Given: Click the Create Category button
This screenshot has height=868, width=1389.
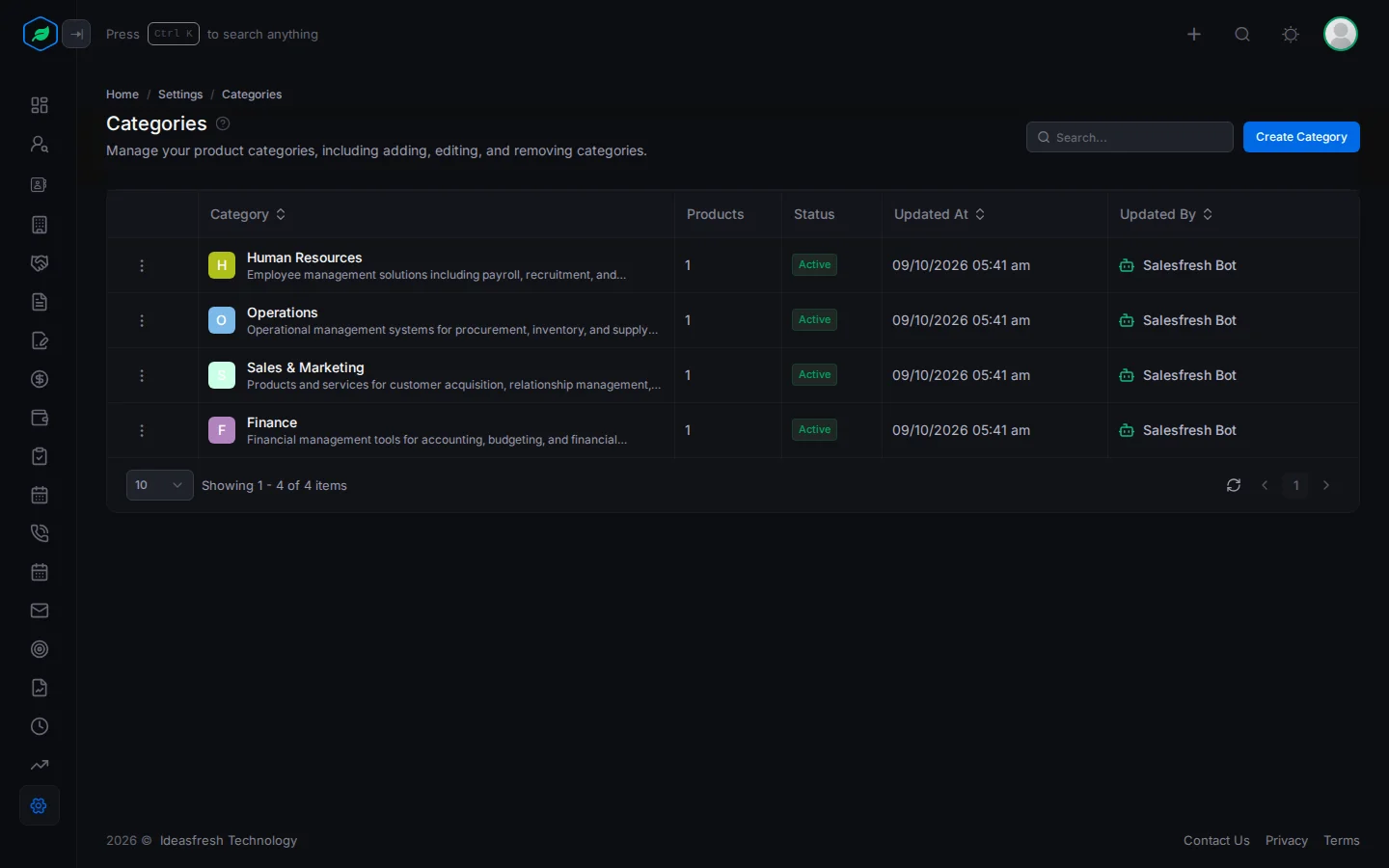Looking at the screenshot, I should pos(1301,137).
